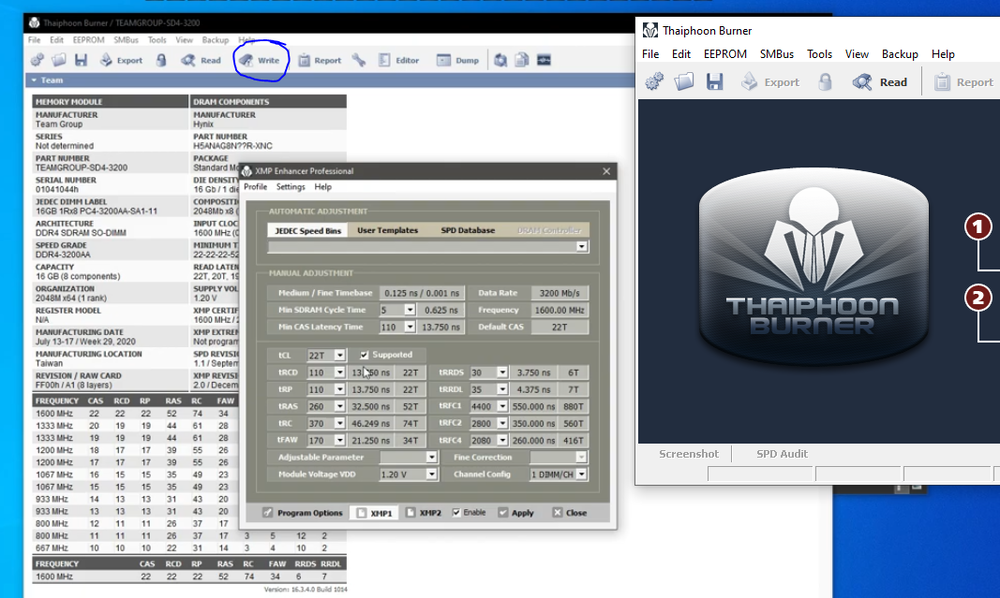Open the EEPROM menu in right window

[723, 54]
